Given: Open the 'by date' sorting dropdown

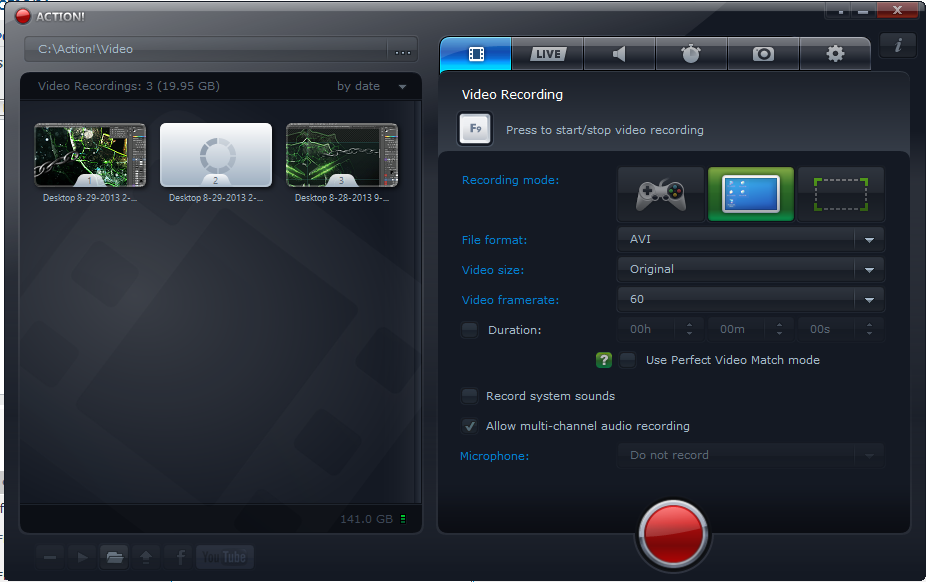Looking at the screenshot, I should [x=371, y=86].
